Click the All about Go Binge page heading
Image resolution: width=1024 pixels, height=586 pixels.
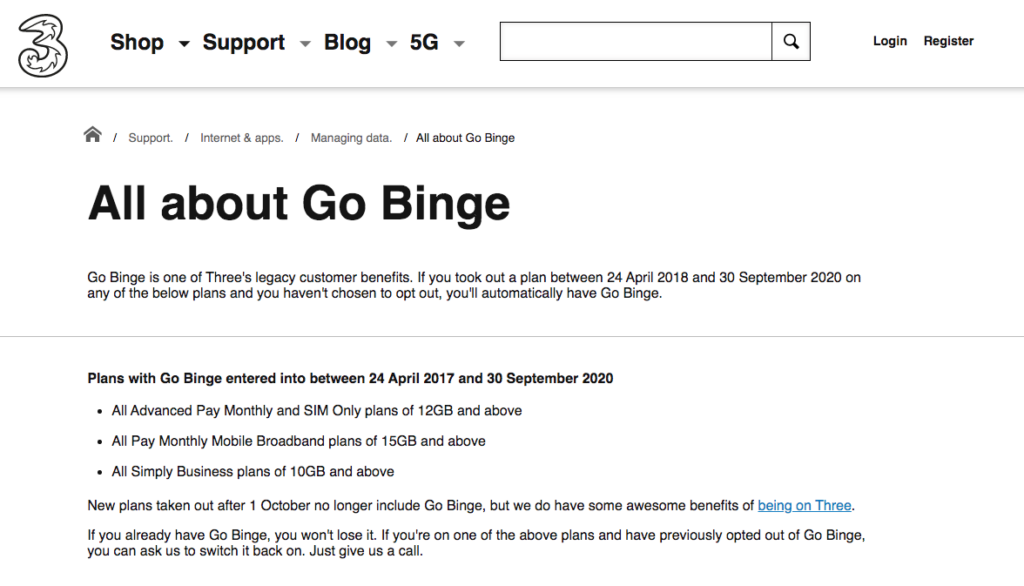pos(299,203)
